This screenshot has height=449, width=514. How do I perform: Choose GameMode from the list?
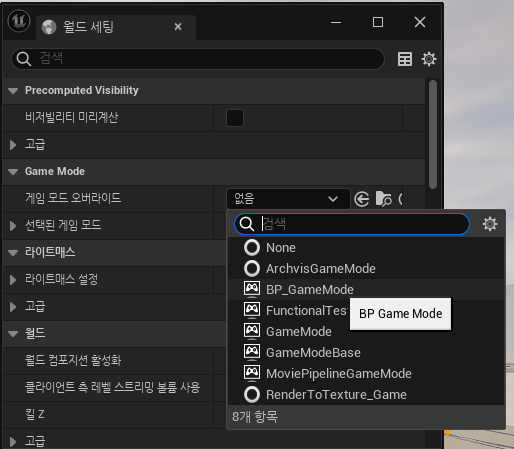[x=366, y=332]
